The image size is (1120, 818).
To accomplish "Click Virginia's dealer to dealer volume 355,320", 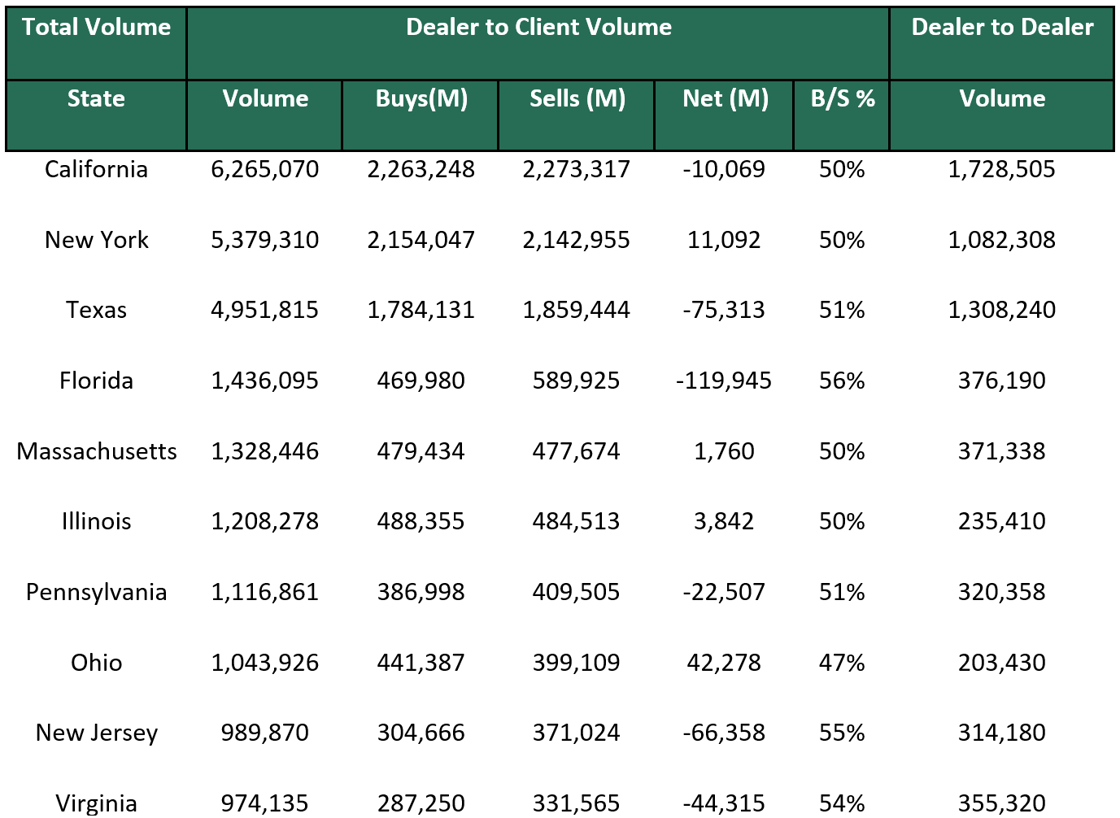I will [x=1001, y=803].
